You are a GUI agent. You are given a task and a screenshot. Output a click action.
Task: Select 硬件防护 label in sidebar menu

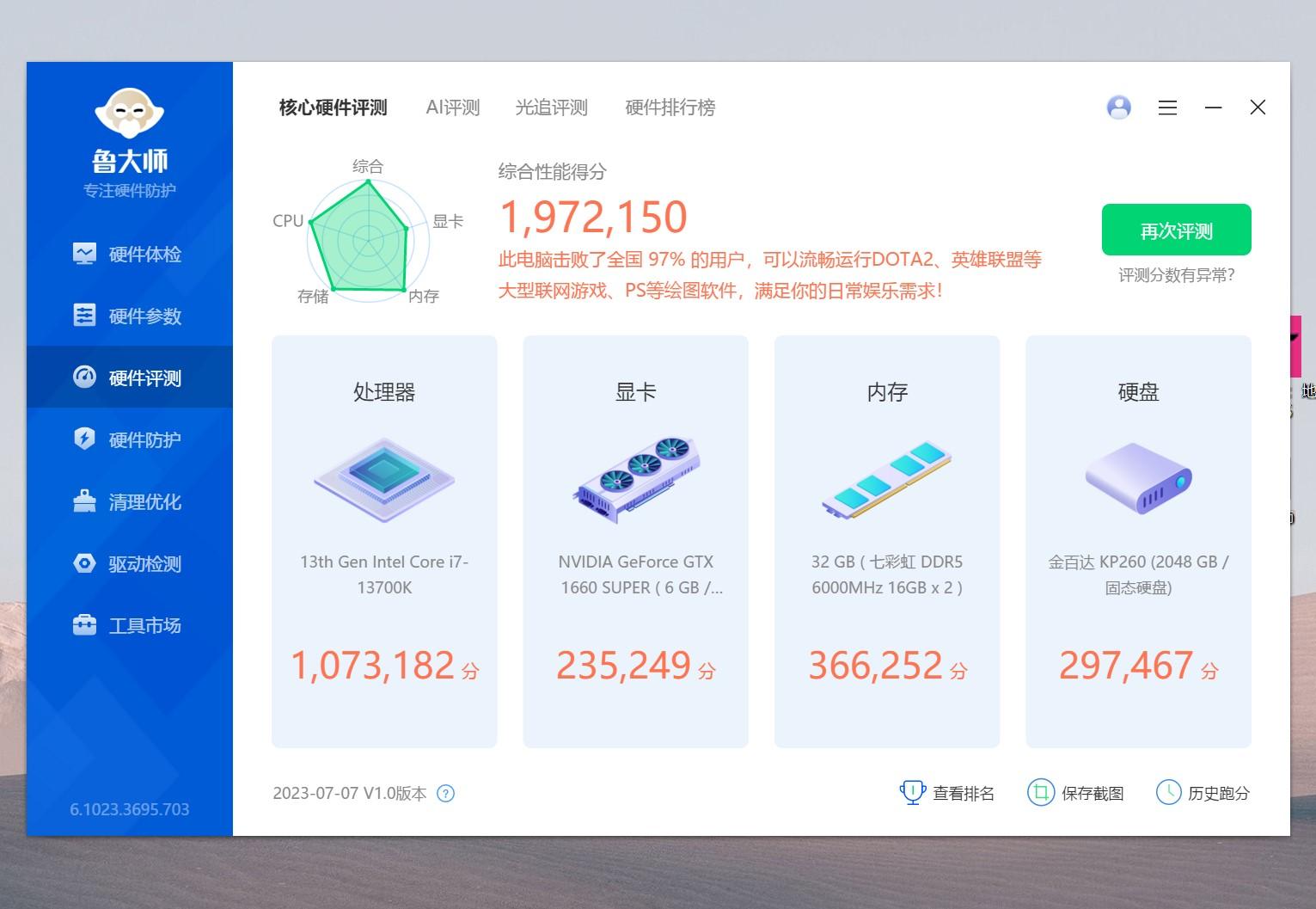click(x=145, y=440)
